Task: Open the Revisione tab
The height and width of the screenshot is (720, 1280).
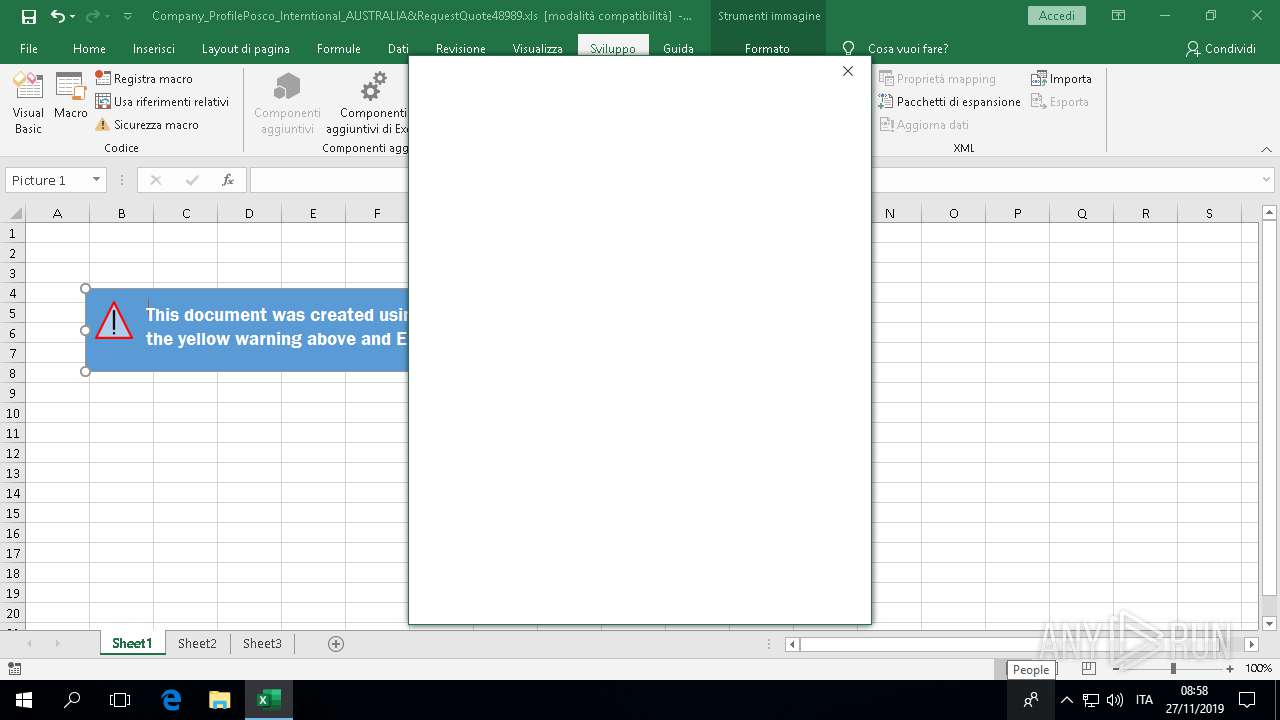Action: [461, 48]
